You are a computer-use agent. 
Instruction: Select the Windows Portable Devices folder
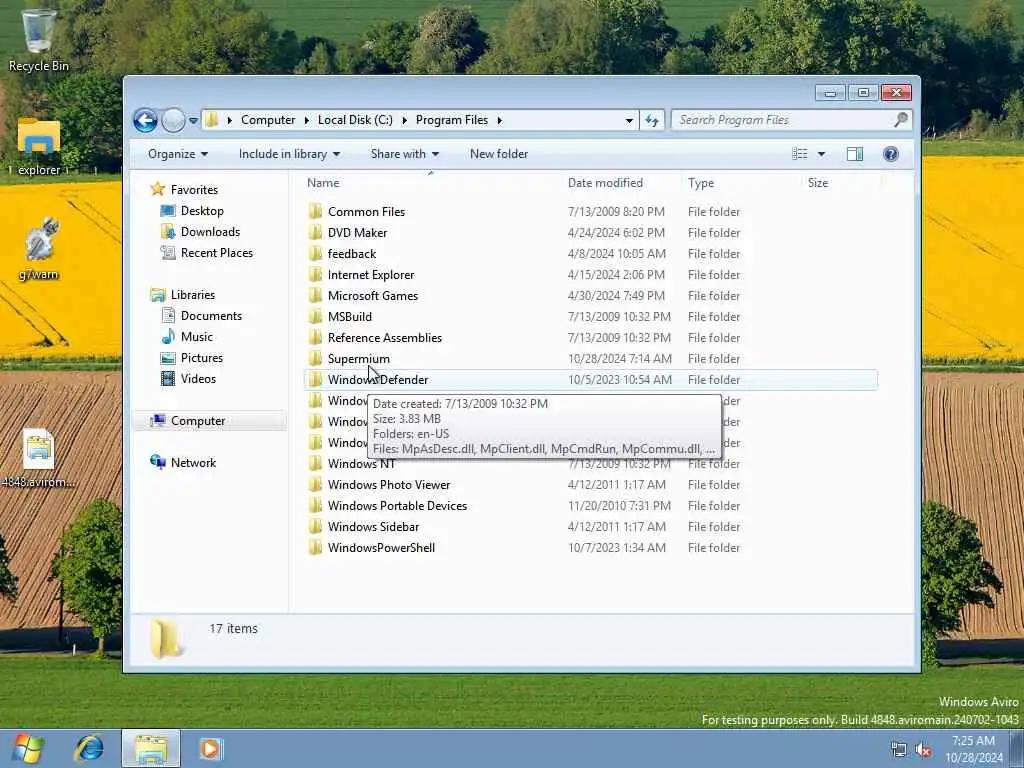397,505
